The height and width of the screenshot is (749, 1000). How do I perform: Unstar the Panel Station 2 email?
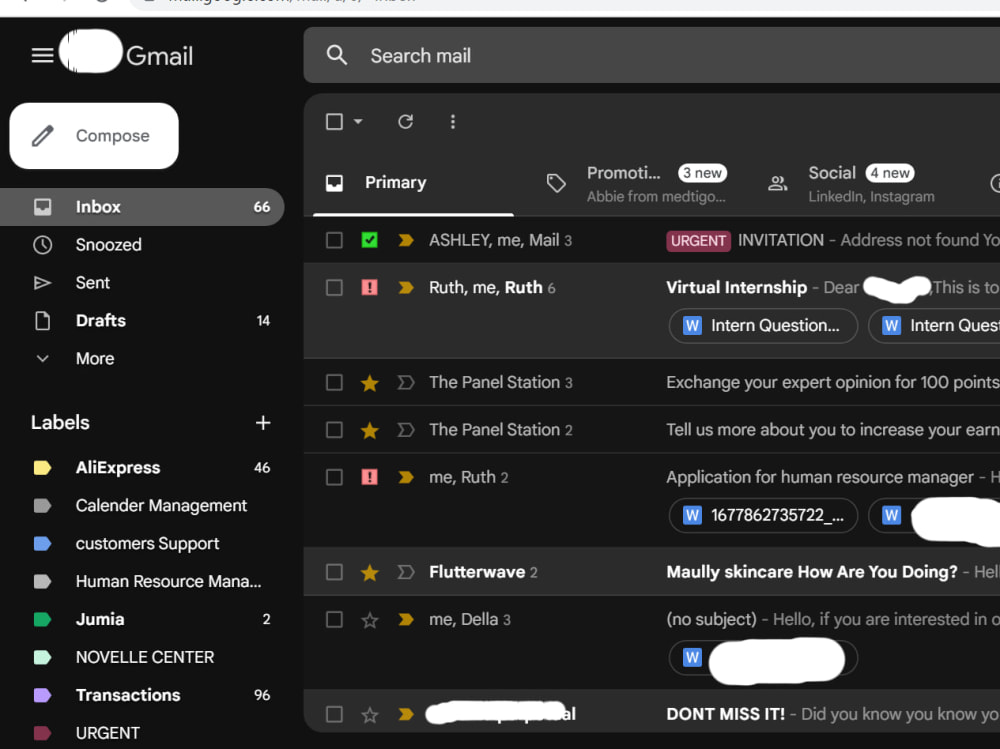369,430
